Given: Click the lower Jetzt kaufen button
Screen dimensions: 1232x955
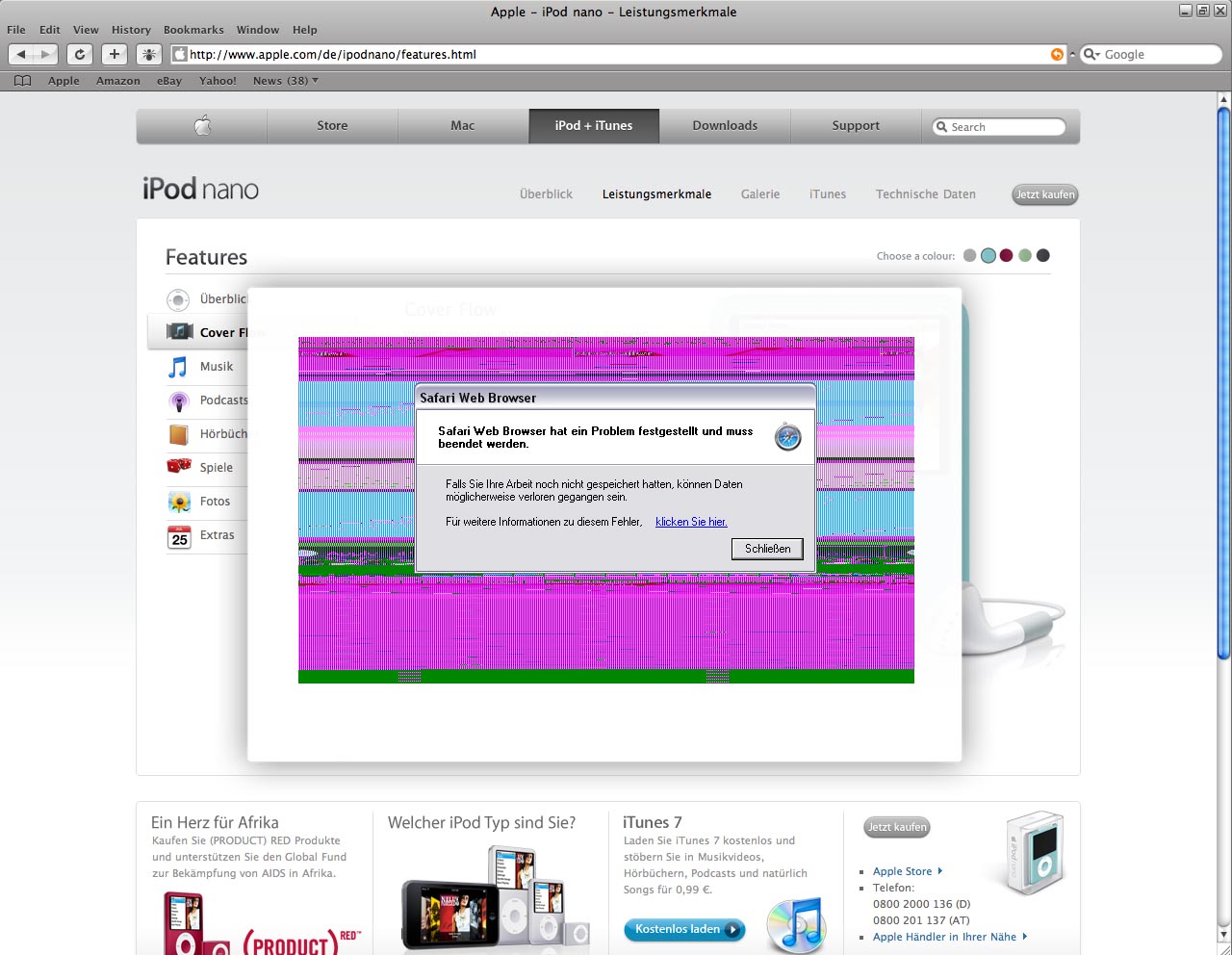Looking at the screenshot, I should (897, 827).
